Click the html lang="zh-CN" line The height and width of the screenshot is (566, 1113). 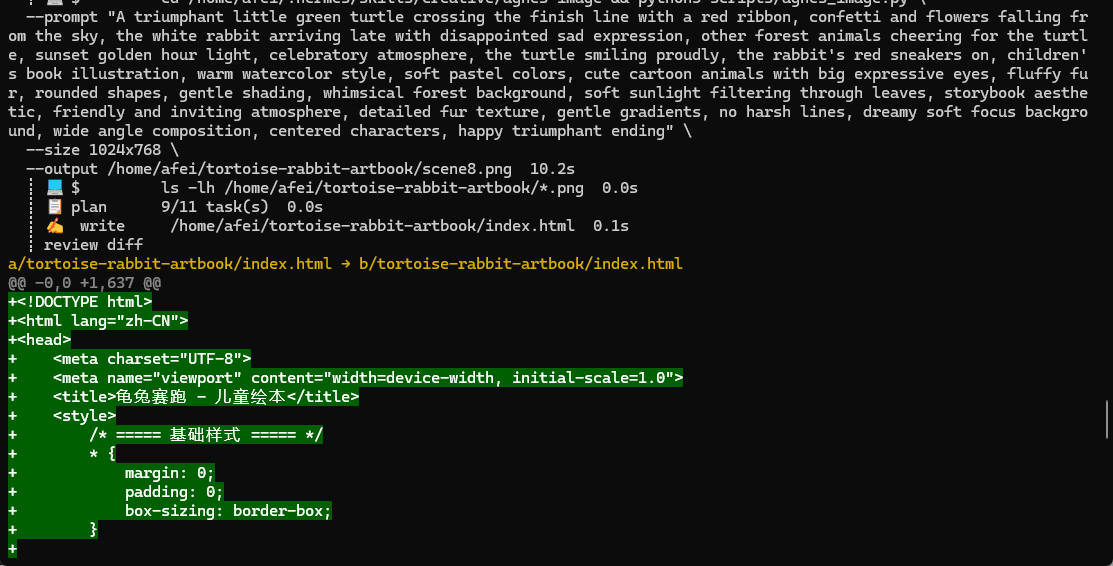tap(98, 321)
